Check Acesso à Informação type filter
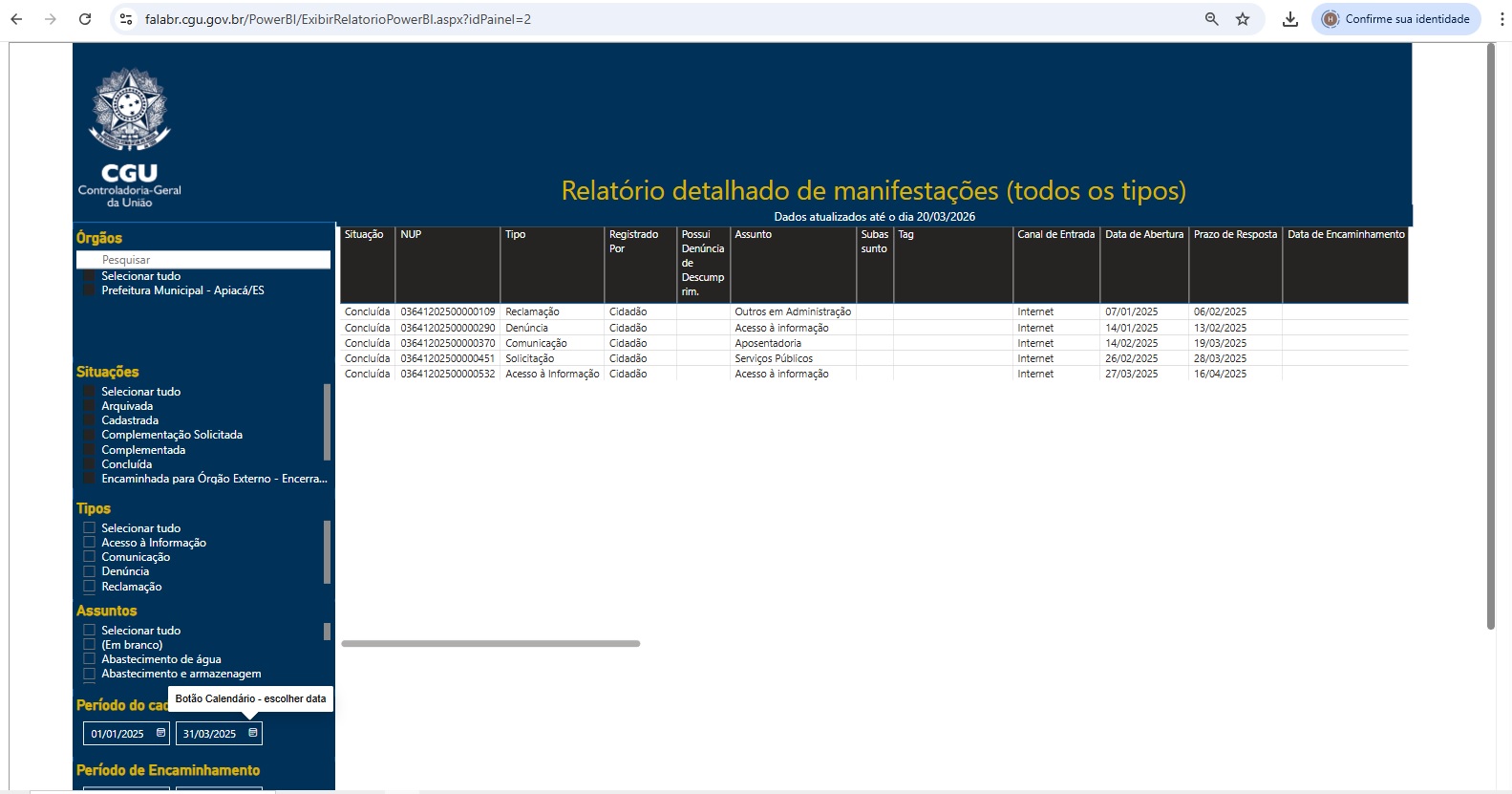The image size is (1512, 794). click(x=90, y=543)
